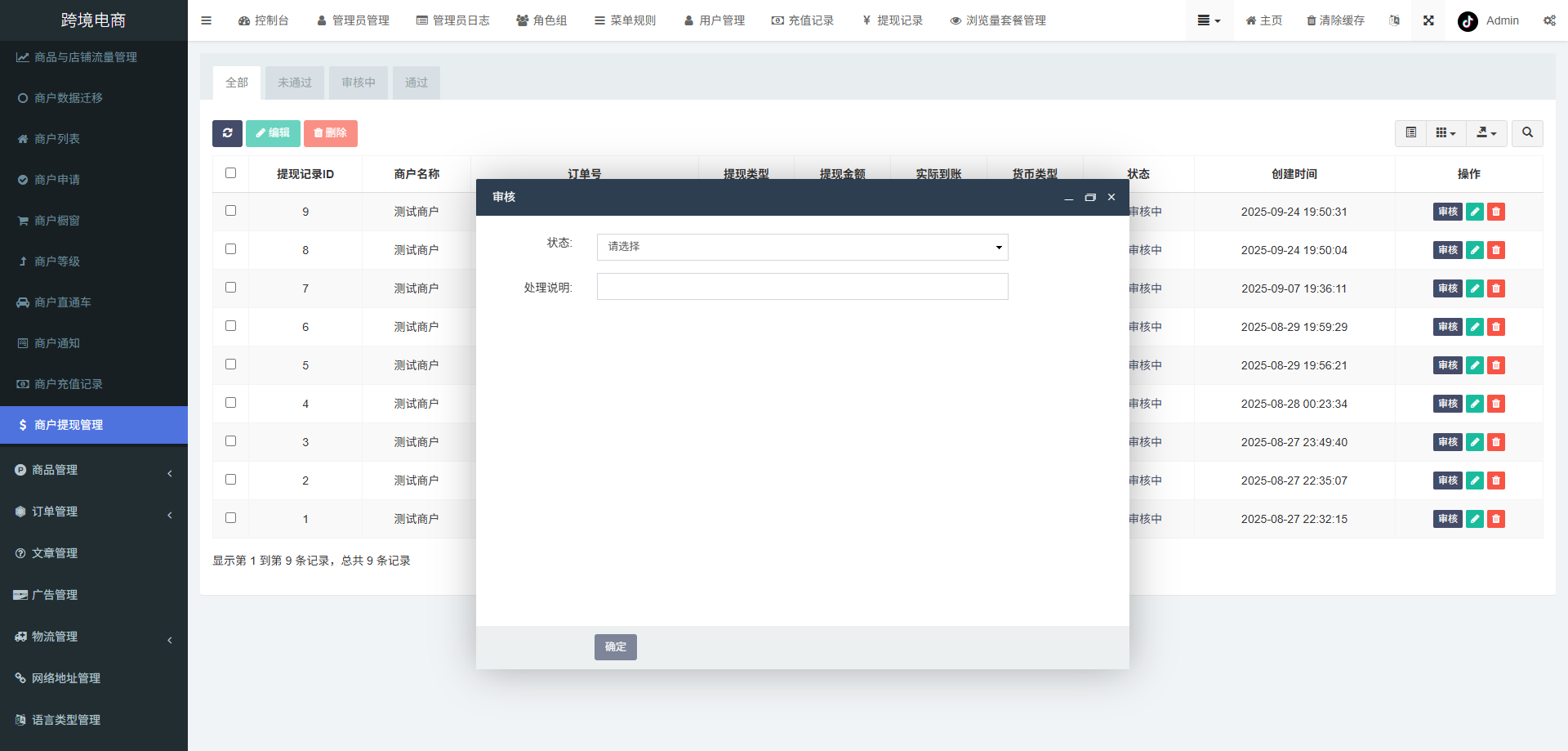
Task: Open the 商户提现管理 sidebar item
Action: coord(68,424)
